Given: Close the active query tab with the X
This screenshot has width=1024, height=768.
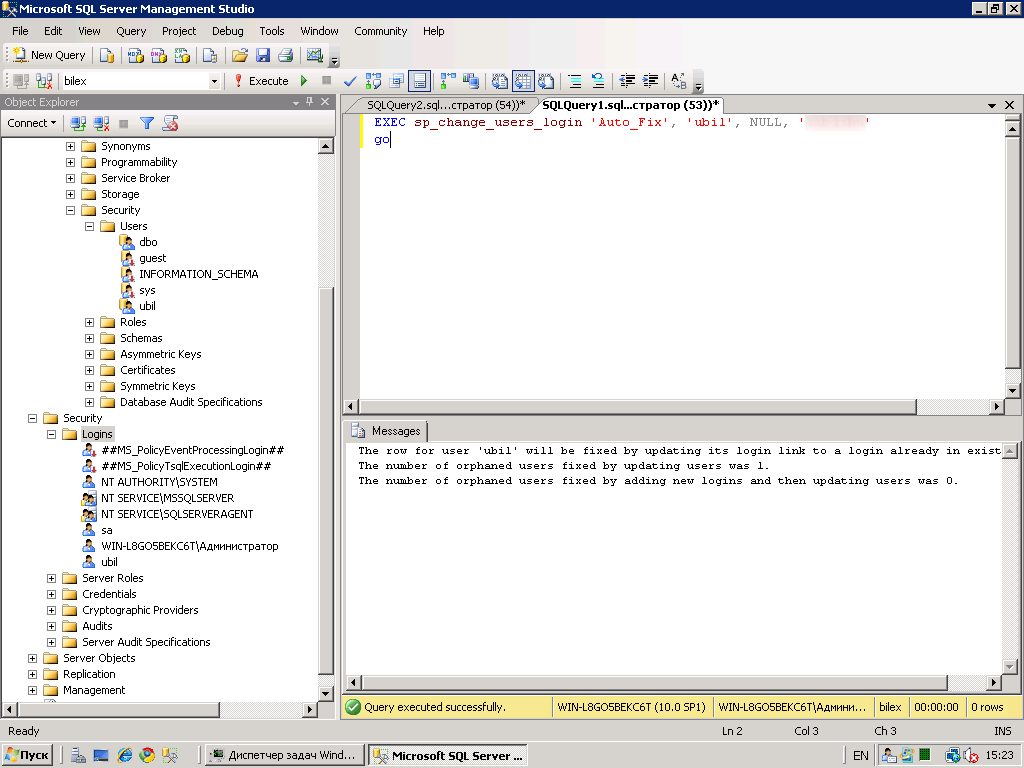Looking at the screenshot, I should pyautogui.click(x=1009, y=105).
